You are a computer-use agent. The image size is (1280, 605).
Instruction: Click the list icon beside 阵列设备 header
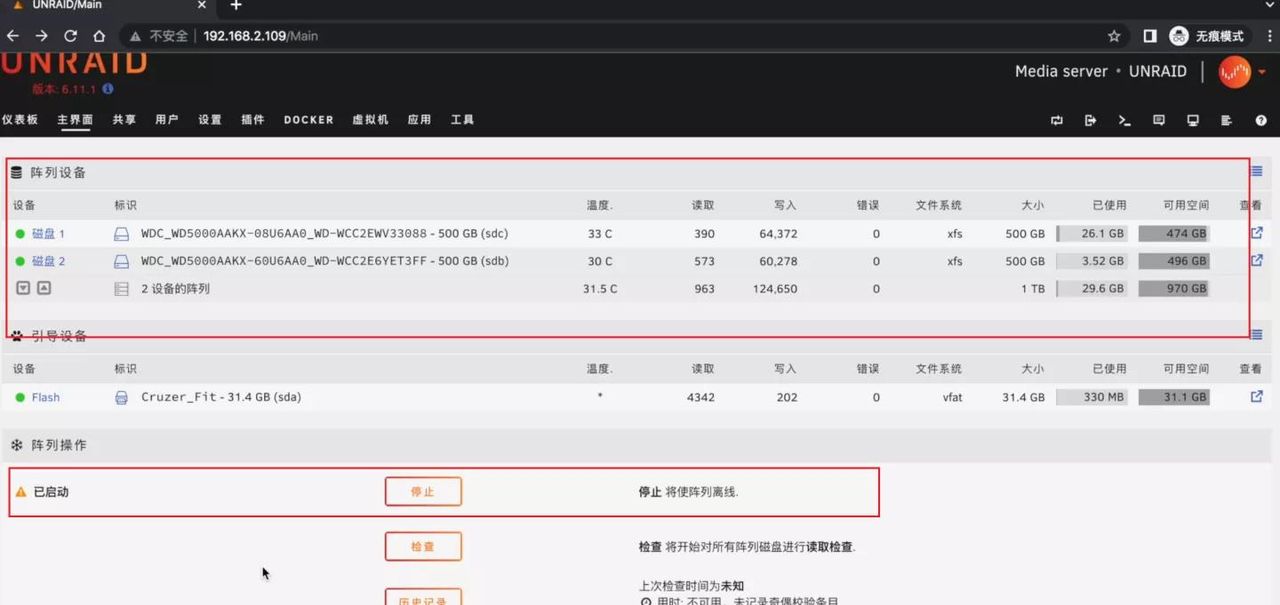(x=1257, y=171)
